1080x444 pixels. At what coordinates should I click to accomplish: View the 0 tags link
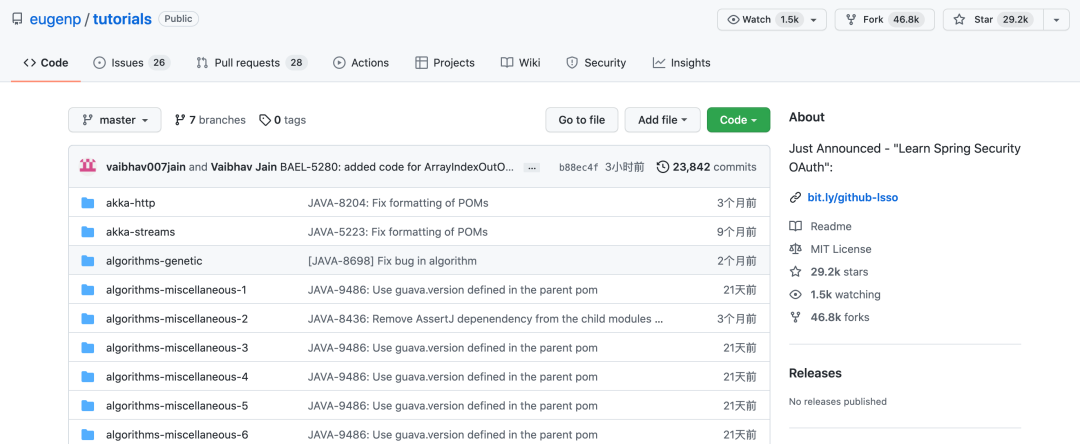point(282,120)
